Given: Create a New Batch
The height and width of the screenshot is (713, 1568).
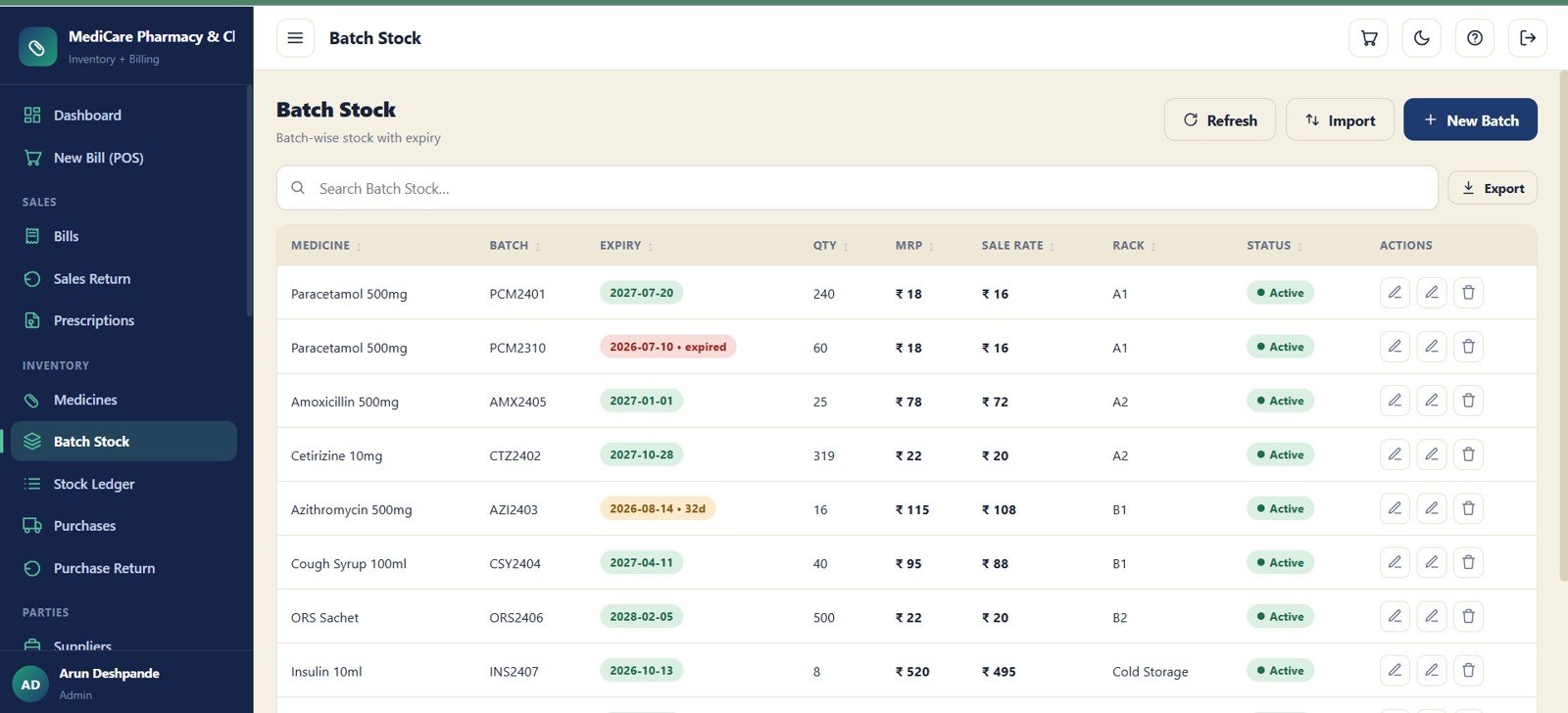Looking at the screenshot, I should 1470,119.
